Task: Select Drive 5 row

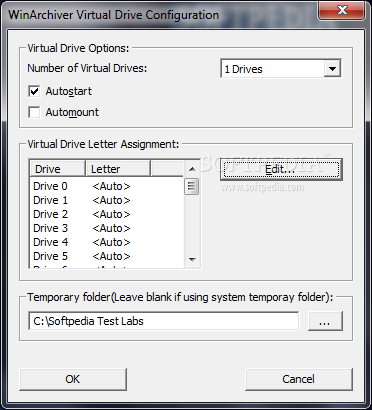Action: (x=107, y=256)
